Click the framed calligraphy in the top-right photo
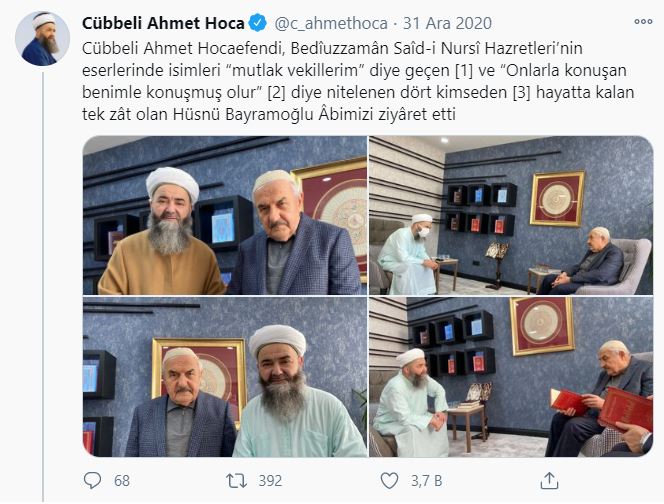Viewport: 664px width, 504px height. click(x=557, y=199)
